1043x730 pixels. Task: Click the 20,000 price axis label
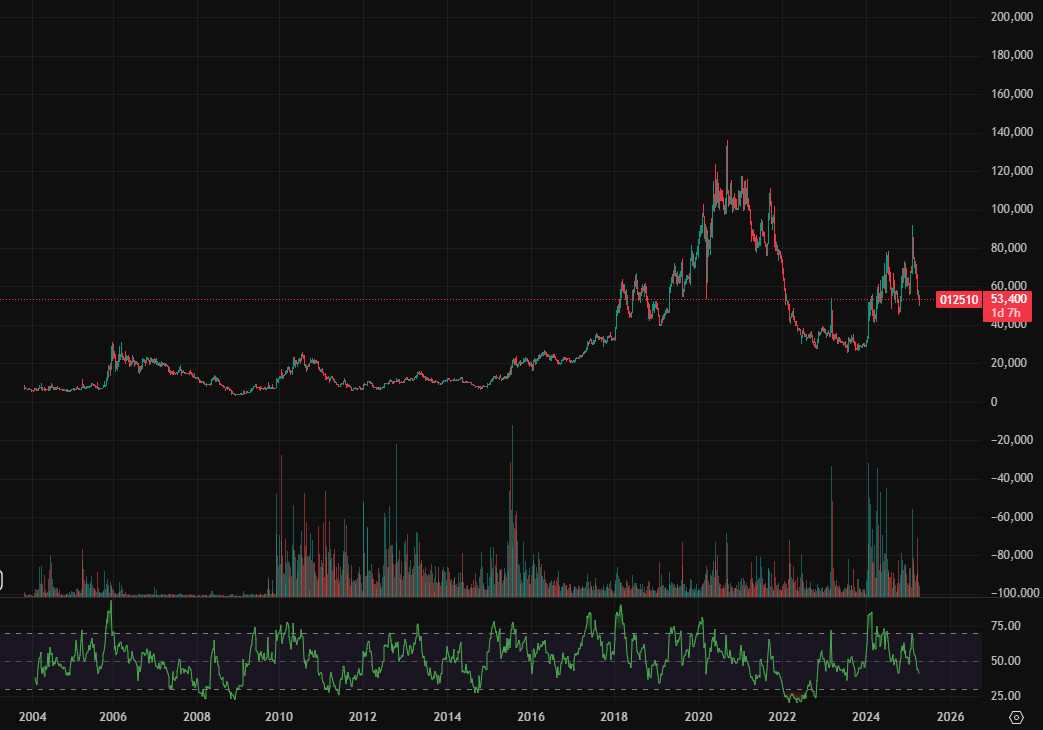pyautogui.click(x=1008, y=363)
